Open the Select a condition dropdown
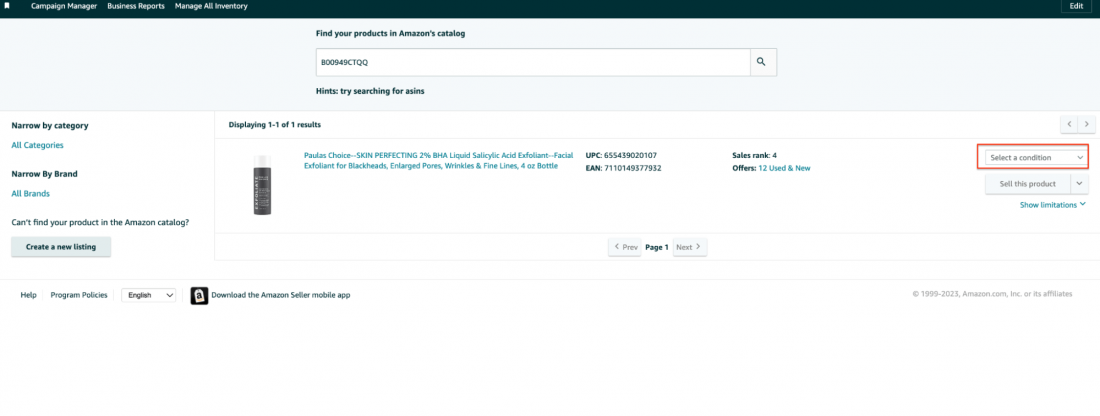This screenshot has width=1100, height=416. [1037, 158]
